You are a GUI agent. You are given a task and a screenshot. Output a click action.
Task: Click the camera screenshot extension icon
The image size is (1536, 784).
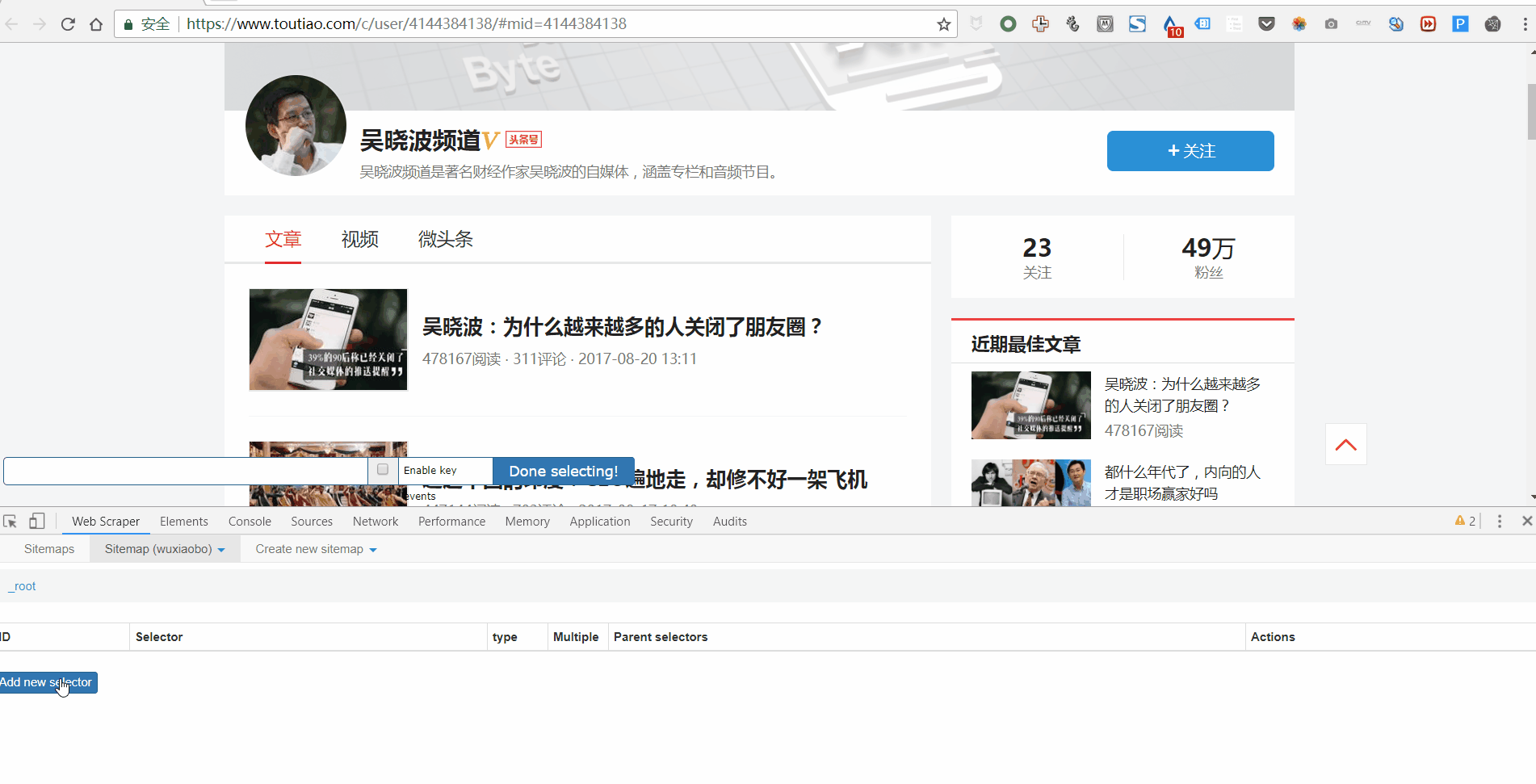(x=1331, y=24)
